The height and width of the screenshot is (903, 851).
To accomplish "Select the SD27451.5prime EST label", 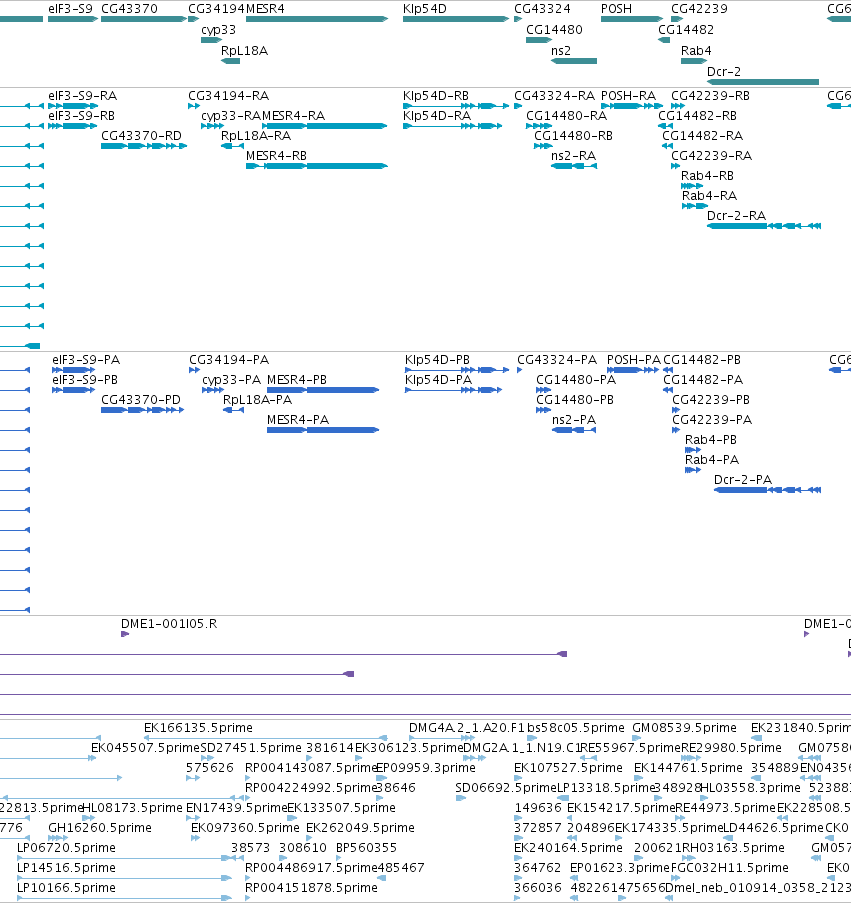I will pos(250,748).
